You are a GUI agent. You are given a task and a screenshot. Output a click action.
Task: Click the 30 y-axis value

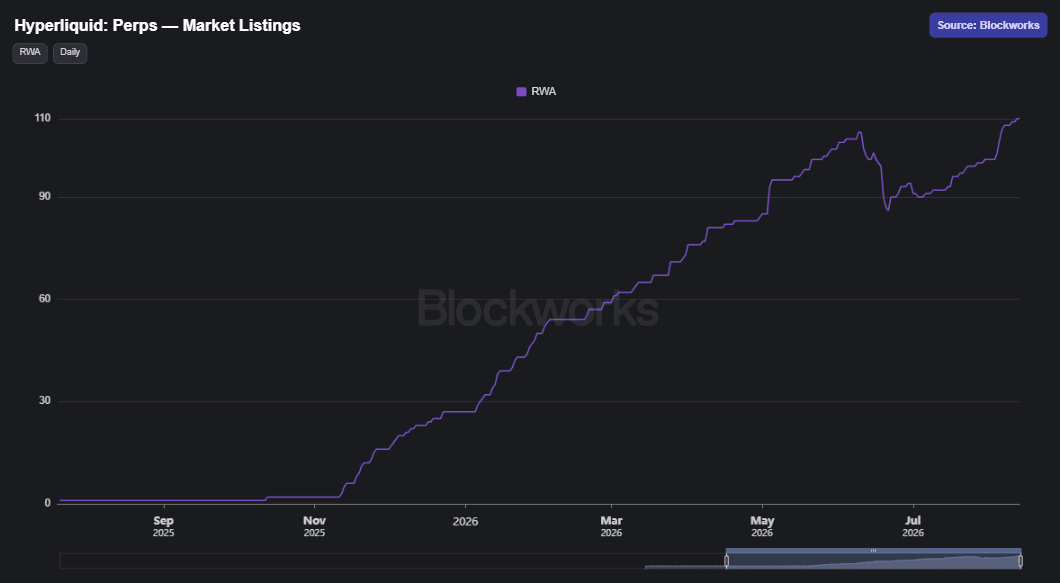coord(45,401)
